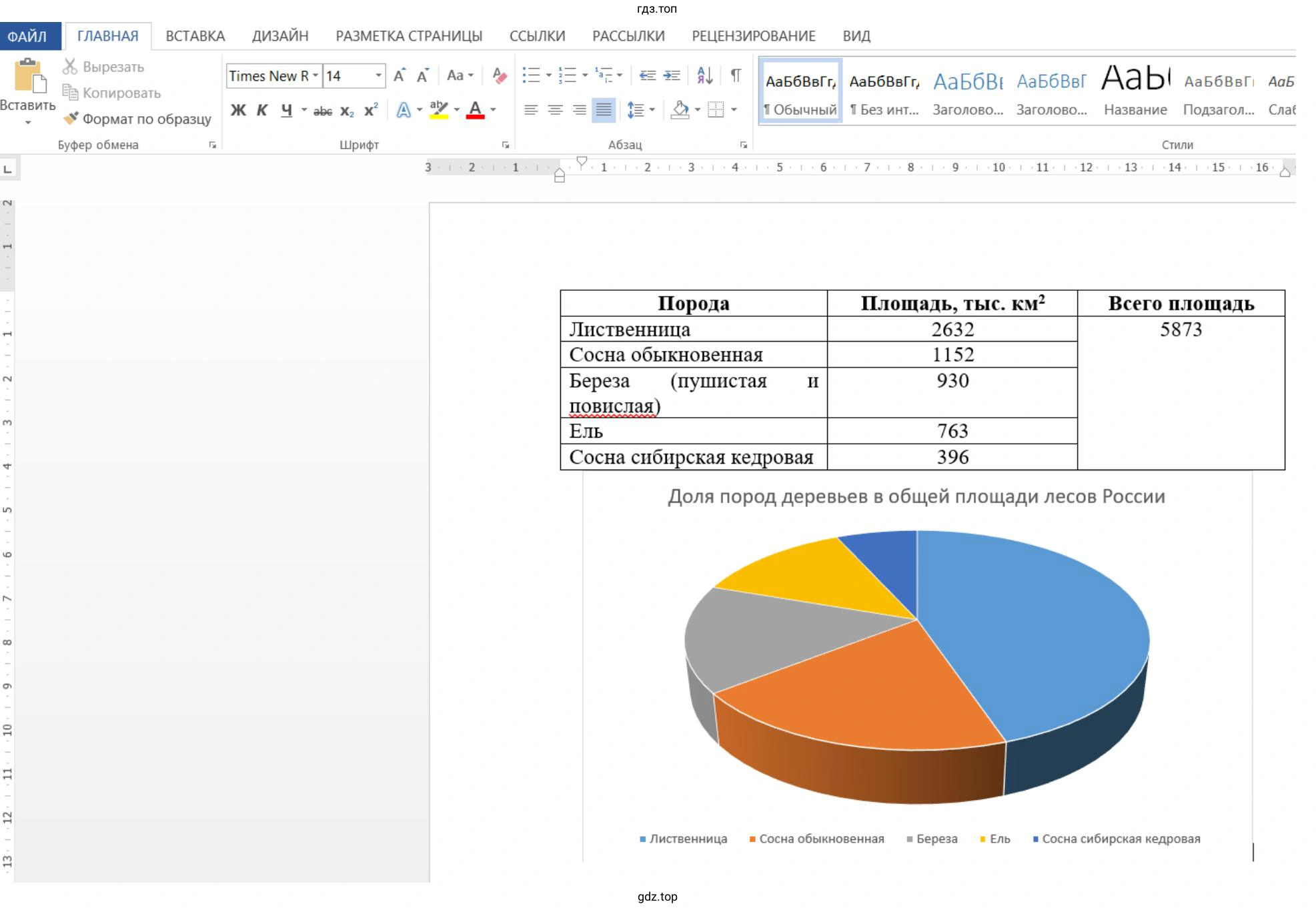Click the right indent marker on ruler
Screen dimensions: 1316x910
[1285, 172]
